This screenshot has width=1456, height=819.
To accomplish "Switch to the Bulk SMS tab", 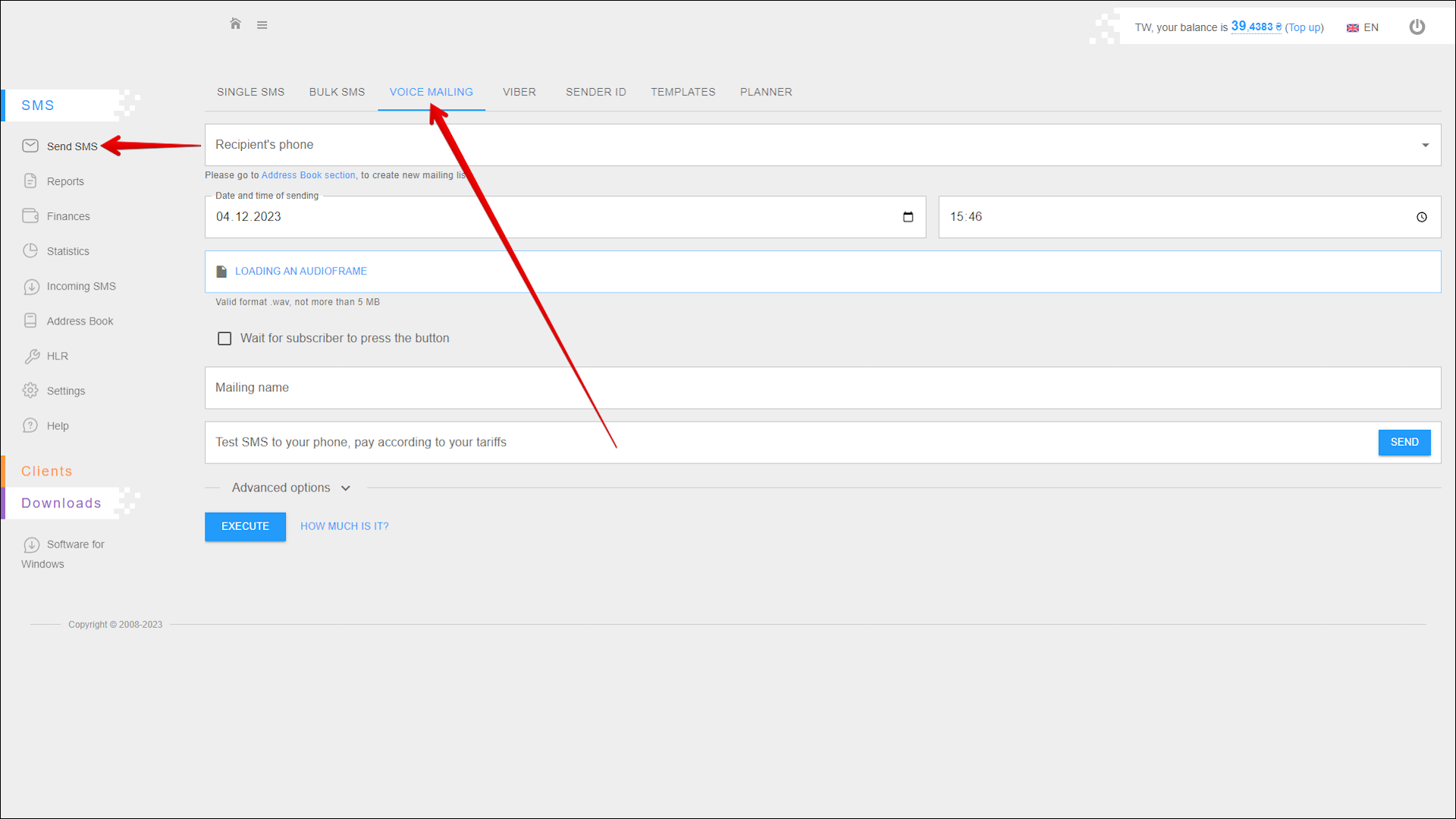I will 337,92.
